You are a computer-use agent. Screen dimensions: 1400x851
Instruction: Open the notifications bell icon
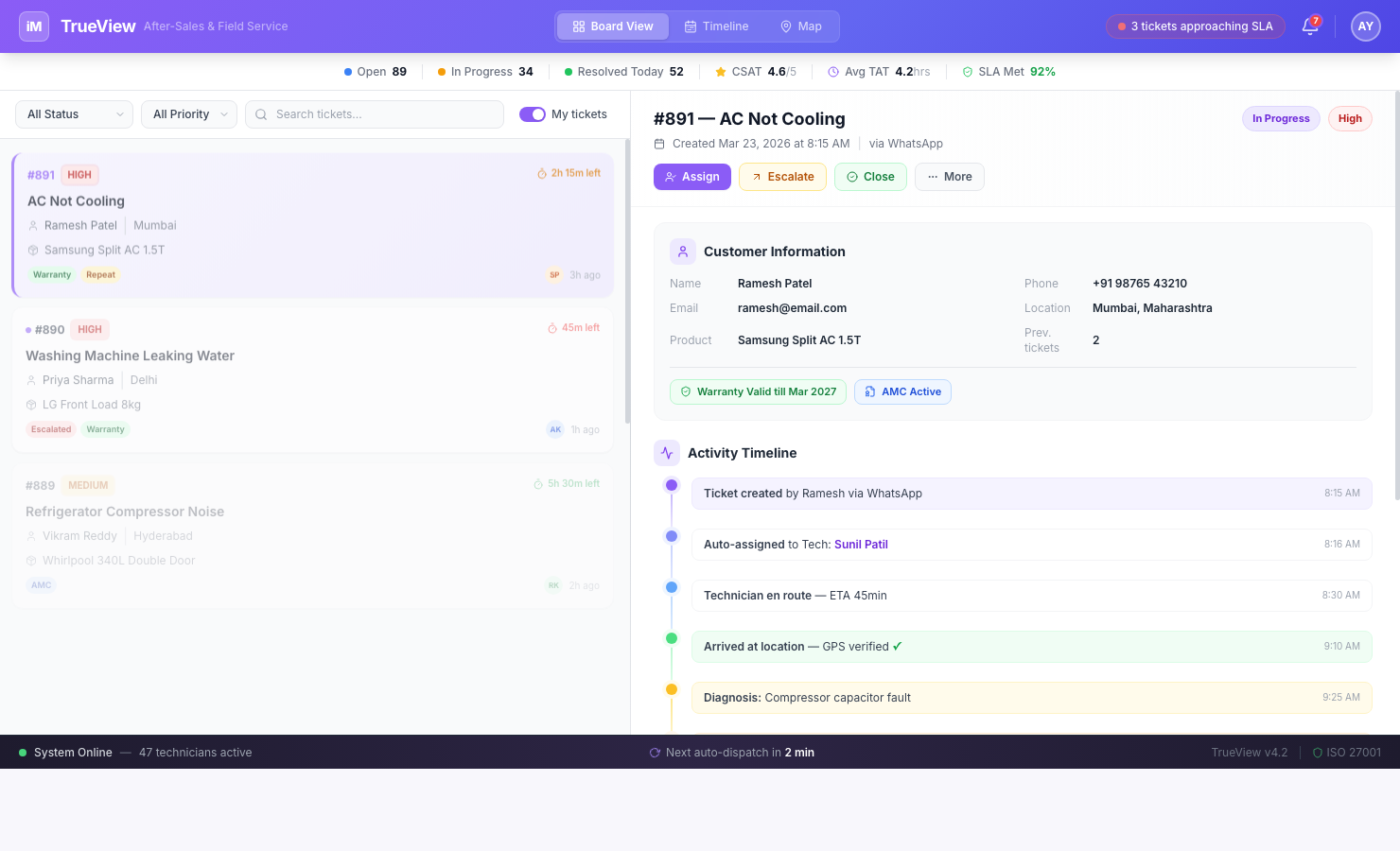click(x=1309, y=26)
